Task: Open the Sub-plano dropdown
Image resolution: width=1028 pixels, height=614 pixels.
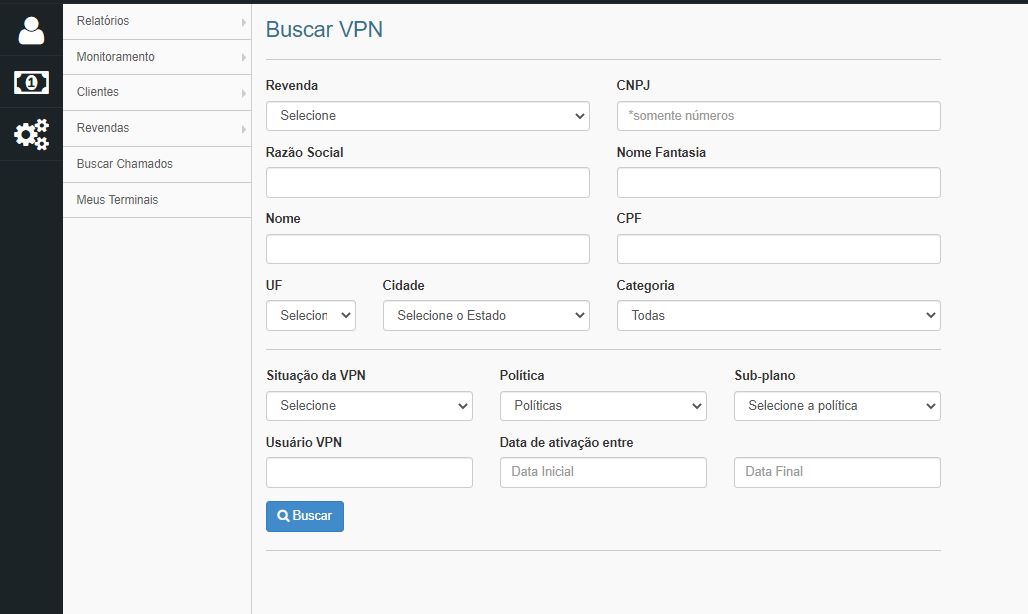Action: 837,406
